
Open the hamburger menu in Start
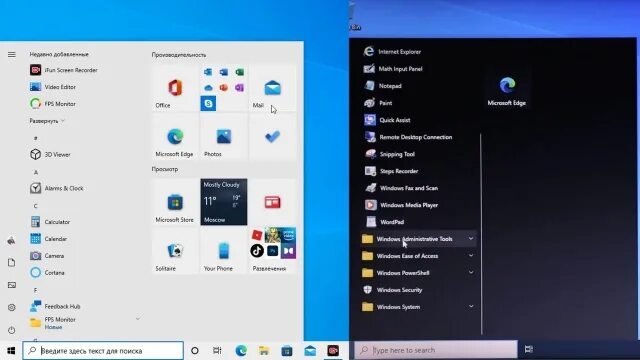[x=11, y=54]
